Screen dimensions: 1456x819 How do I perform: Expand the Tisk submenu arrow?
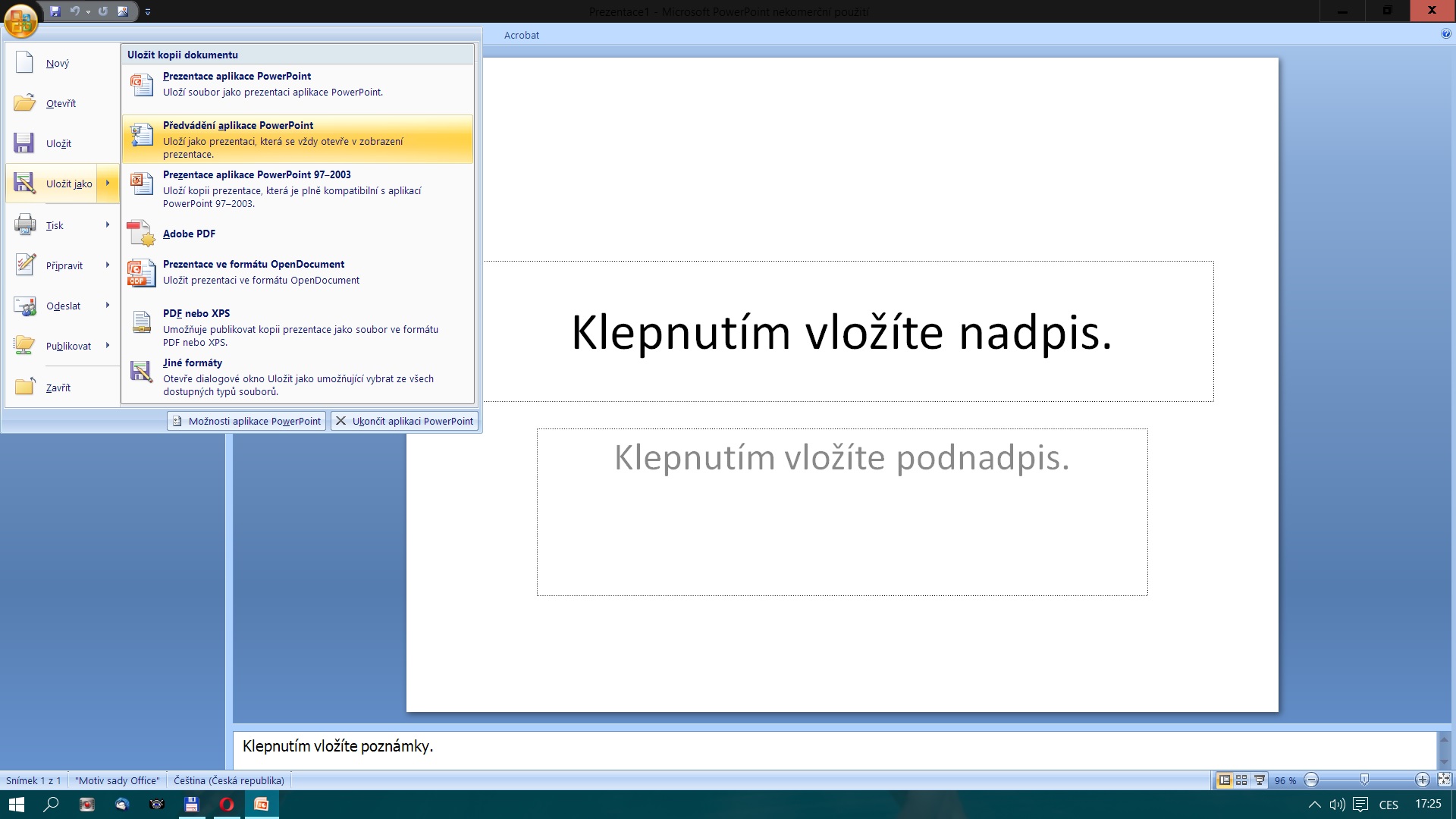(x=108, y=225)
